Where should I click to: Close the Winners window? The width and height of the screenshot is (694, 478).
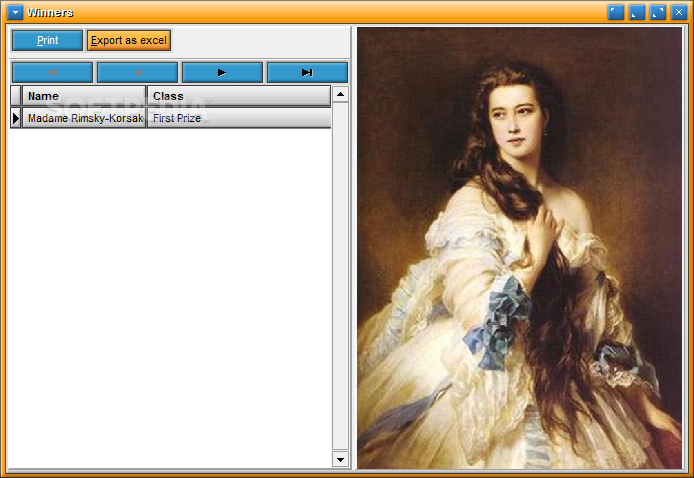tap(679, 12)
